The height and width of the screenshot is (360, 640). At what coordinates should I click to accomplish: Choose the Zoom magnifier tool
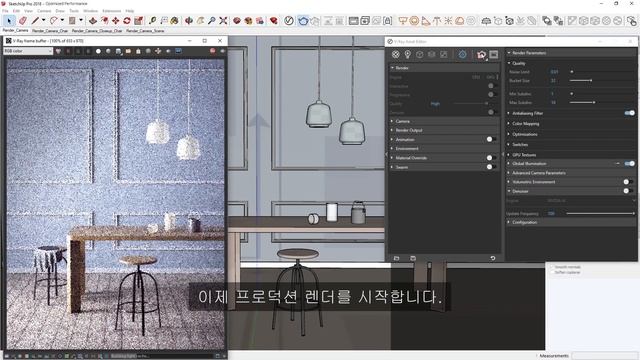pyautogui.click(x=211, y=20)
